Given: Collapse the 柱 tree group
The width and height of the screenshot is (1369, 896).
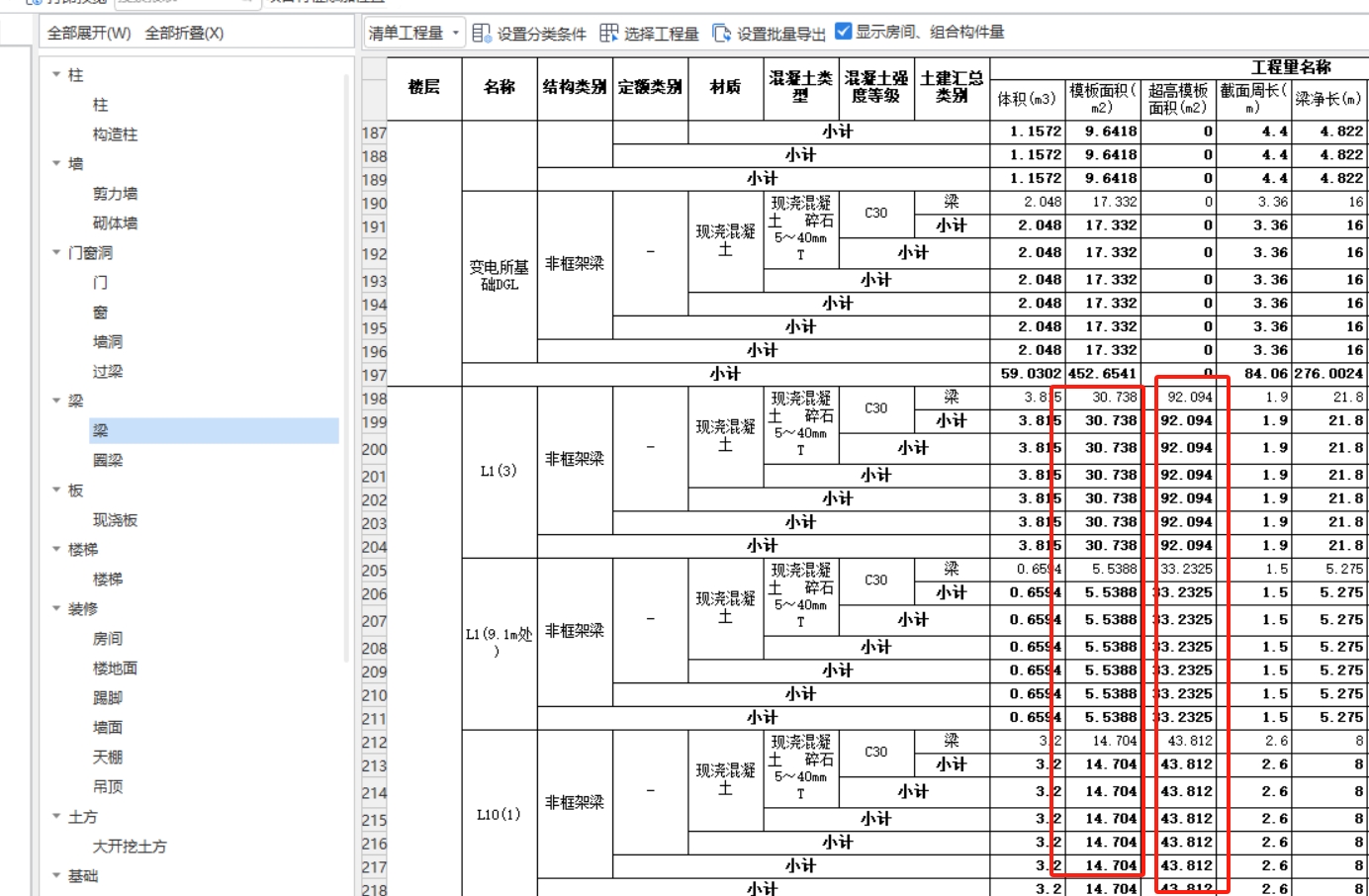Looking at the screenshot, I should pos(56,74).
